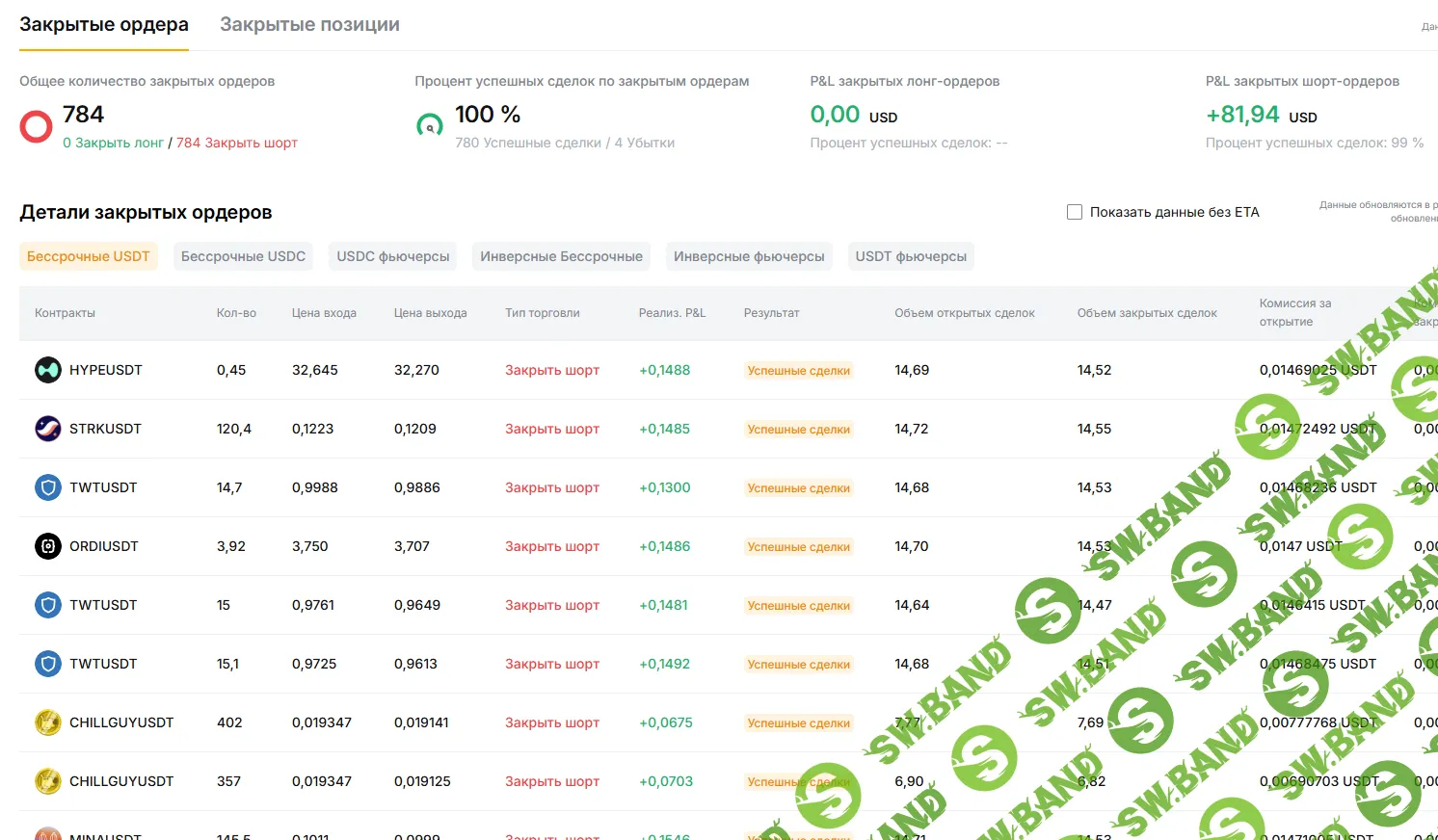Click the Кол-во column header
The width and height of the screenshot is (1438, 840).
tap(236, 313)
